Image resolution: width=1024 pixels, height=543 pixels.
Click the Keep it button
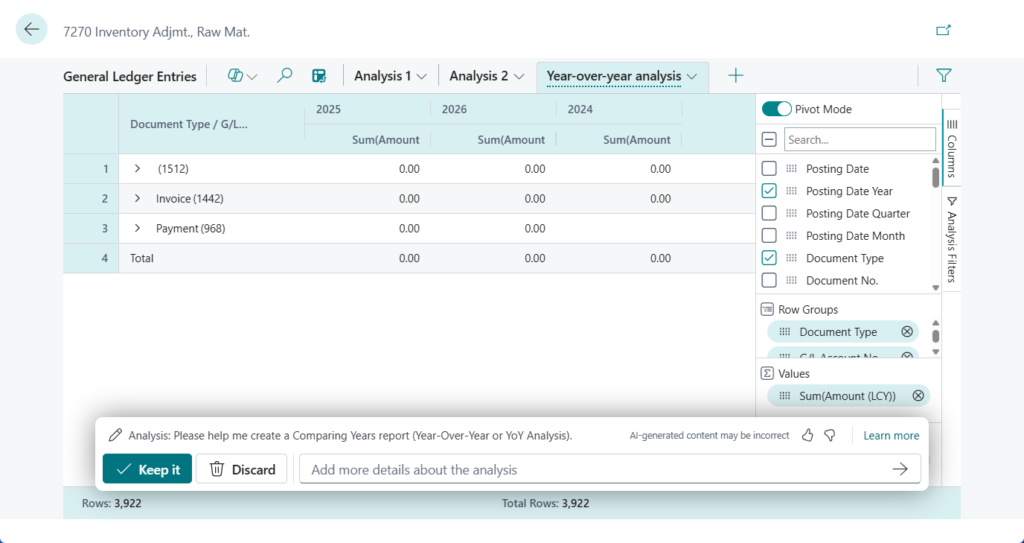[147, 469]
